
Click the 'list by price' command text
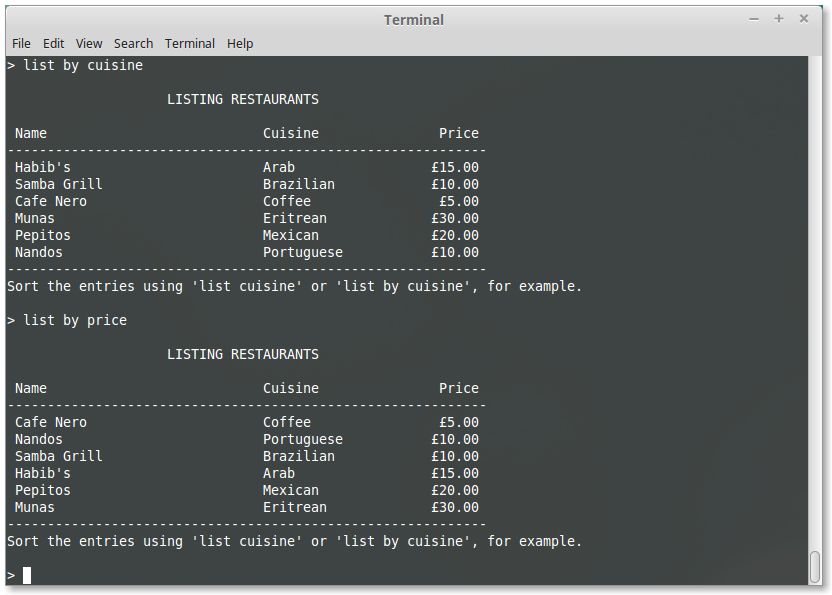click(75, 320)
